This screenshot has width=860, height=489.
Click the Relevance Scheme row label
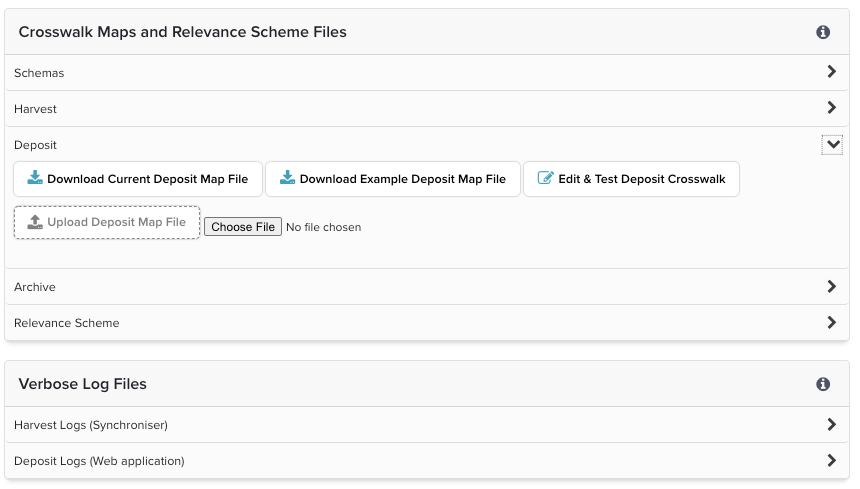(66, 323)
